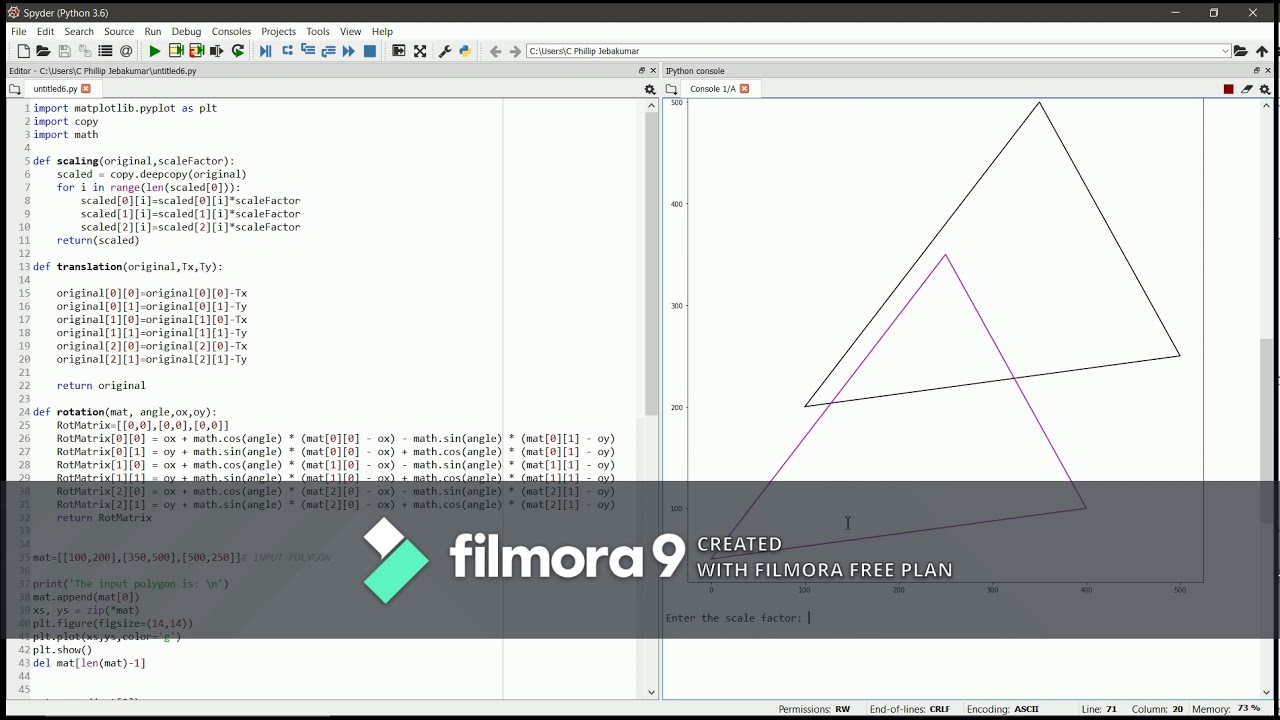
Task: Run file with the green play icon
Action: (155, 51)
